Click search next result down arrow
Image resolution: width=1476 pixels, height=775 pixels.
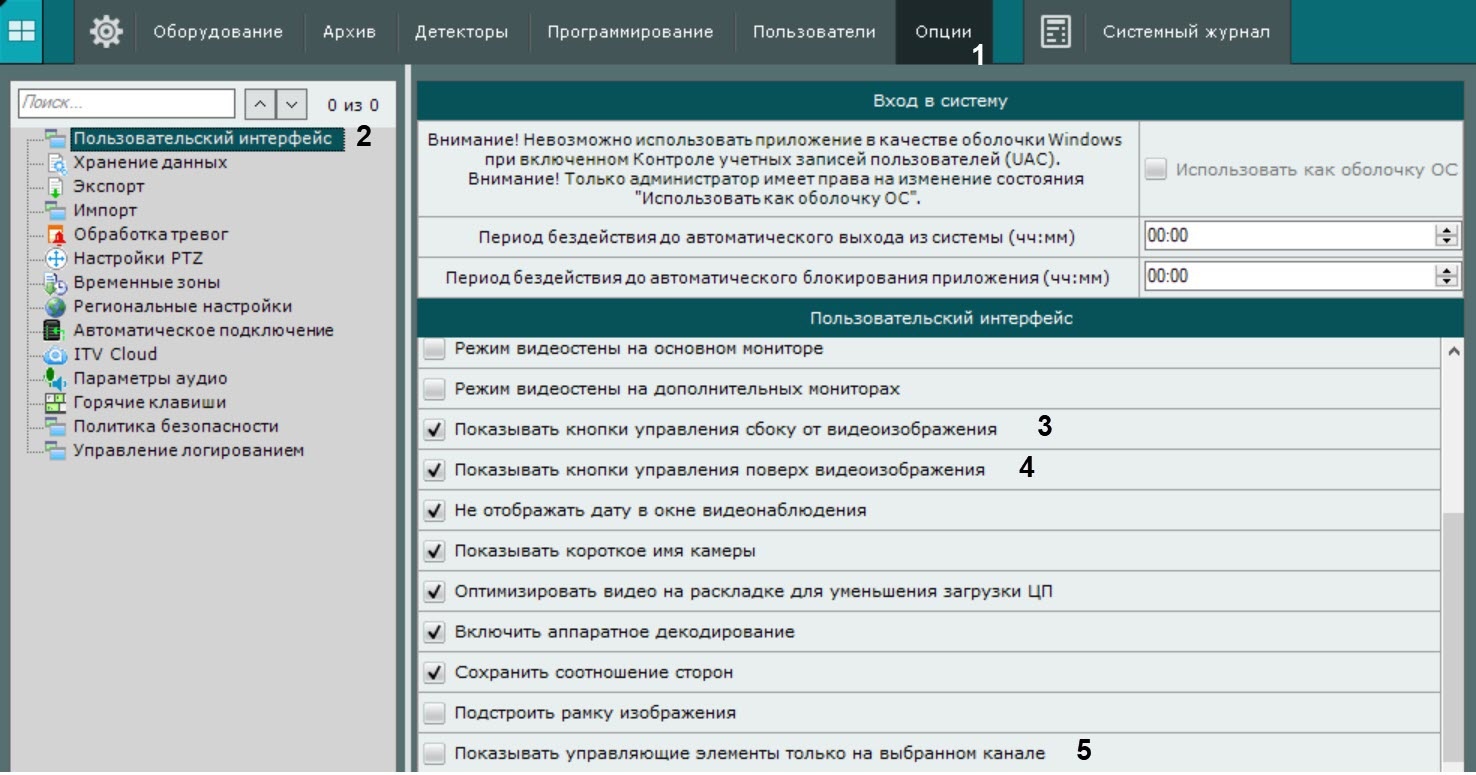point(291,104)
